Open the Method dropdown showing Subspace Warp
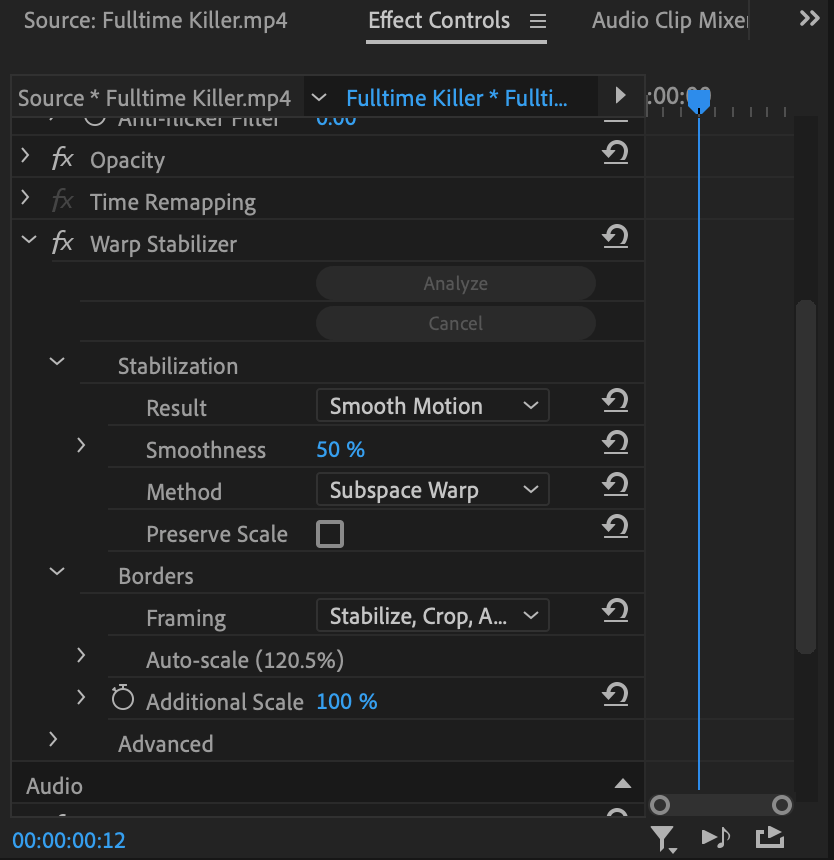Image resolution: width=834 pixels, height=860 pixels. point(432,489)
